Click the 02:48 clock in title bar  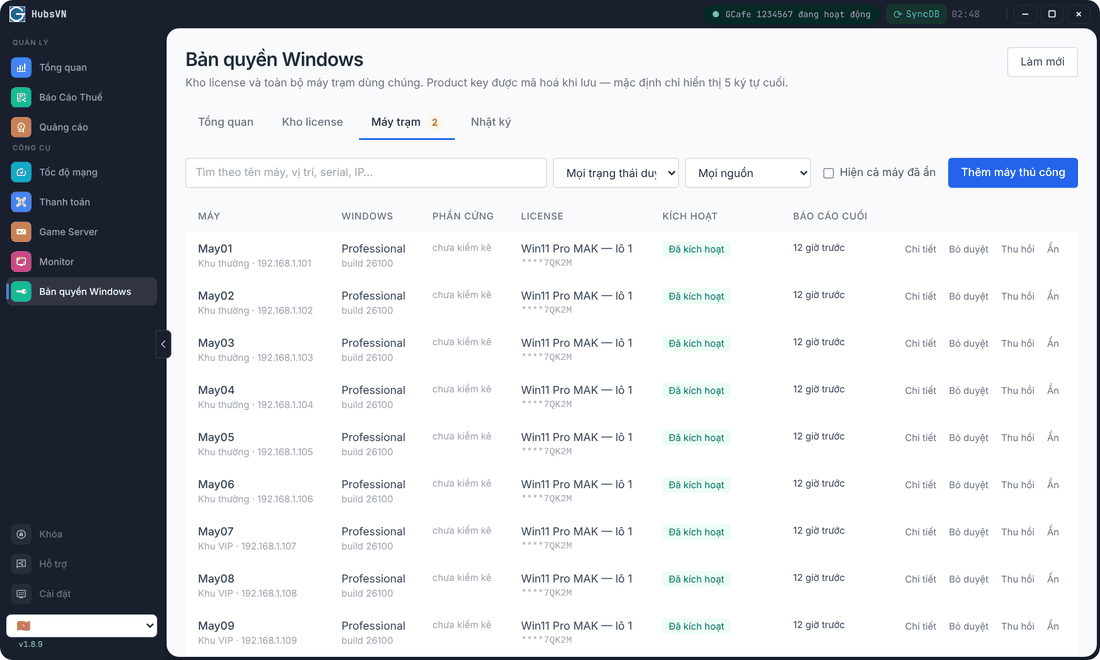[965, 14]
